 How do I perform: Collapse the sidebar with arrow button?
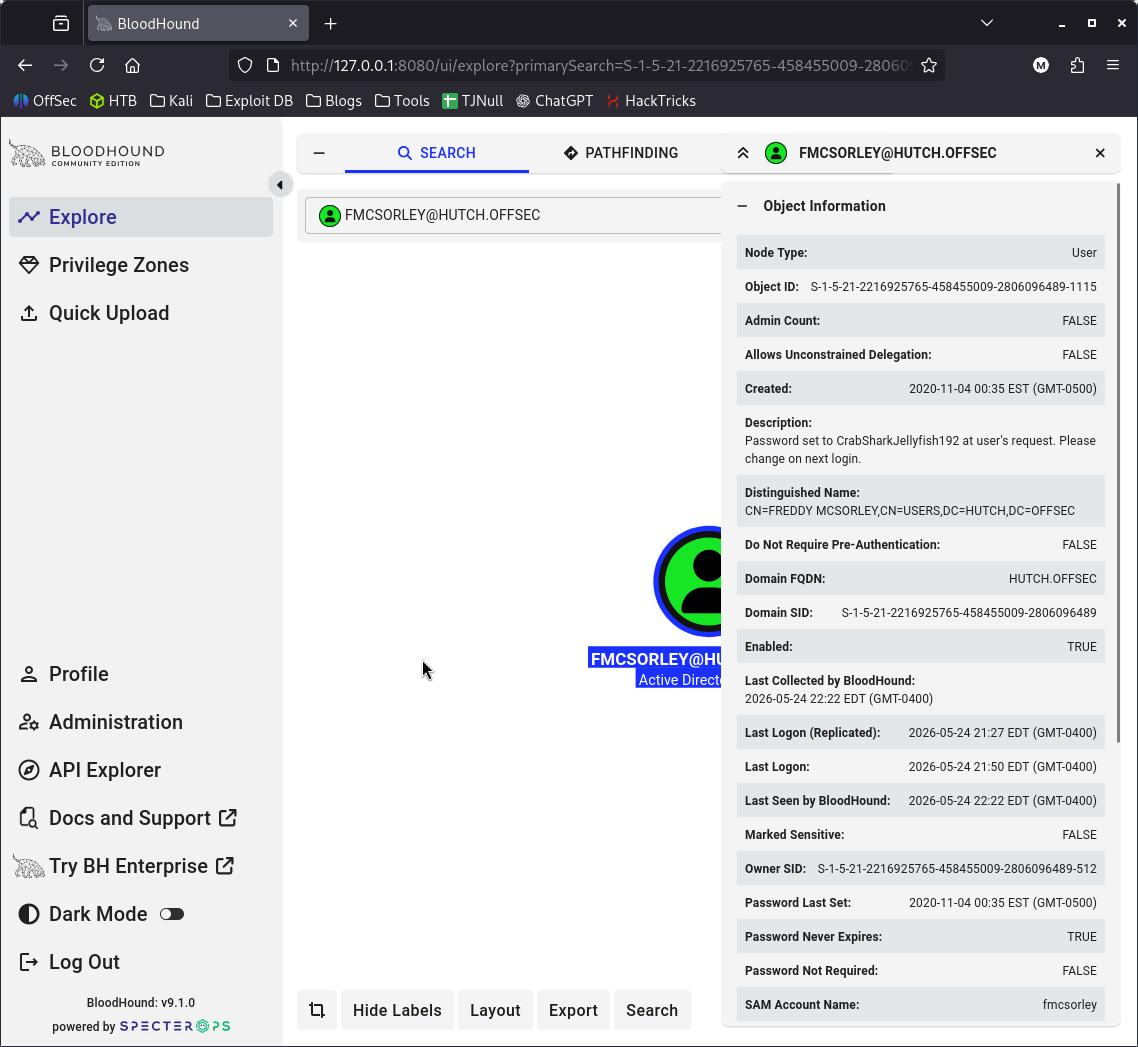click(x=280, y=185)
